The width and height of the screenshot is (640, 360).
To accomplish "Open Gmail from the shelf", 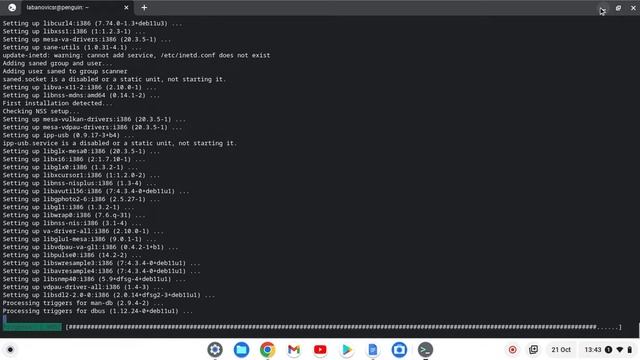I will pyautogui.click(x=294, y=350).
